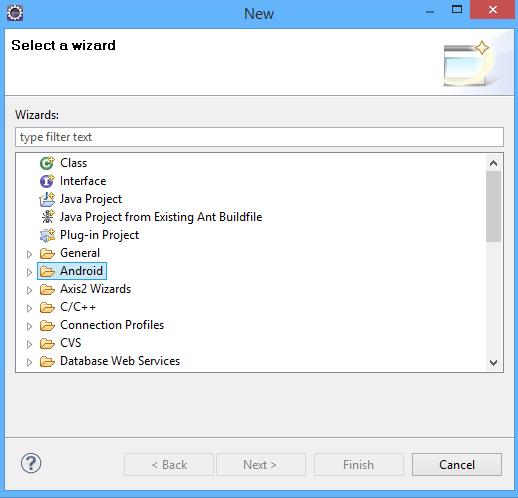Viewport: 518px width, 498px height.
Task: Select the Class wizard icon
Action: (x=47, y=163)
